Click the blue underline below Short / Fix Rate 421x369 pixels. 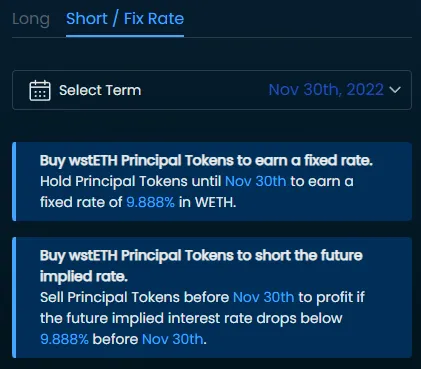pyautogui.click(x=125, y=36)
